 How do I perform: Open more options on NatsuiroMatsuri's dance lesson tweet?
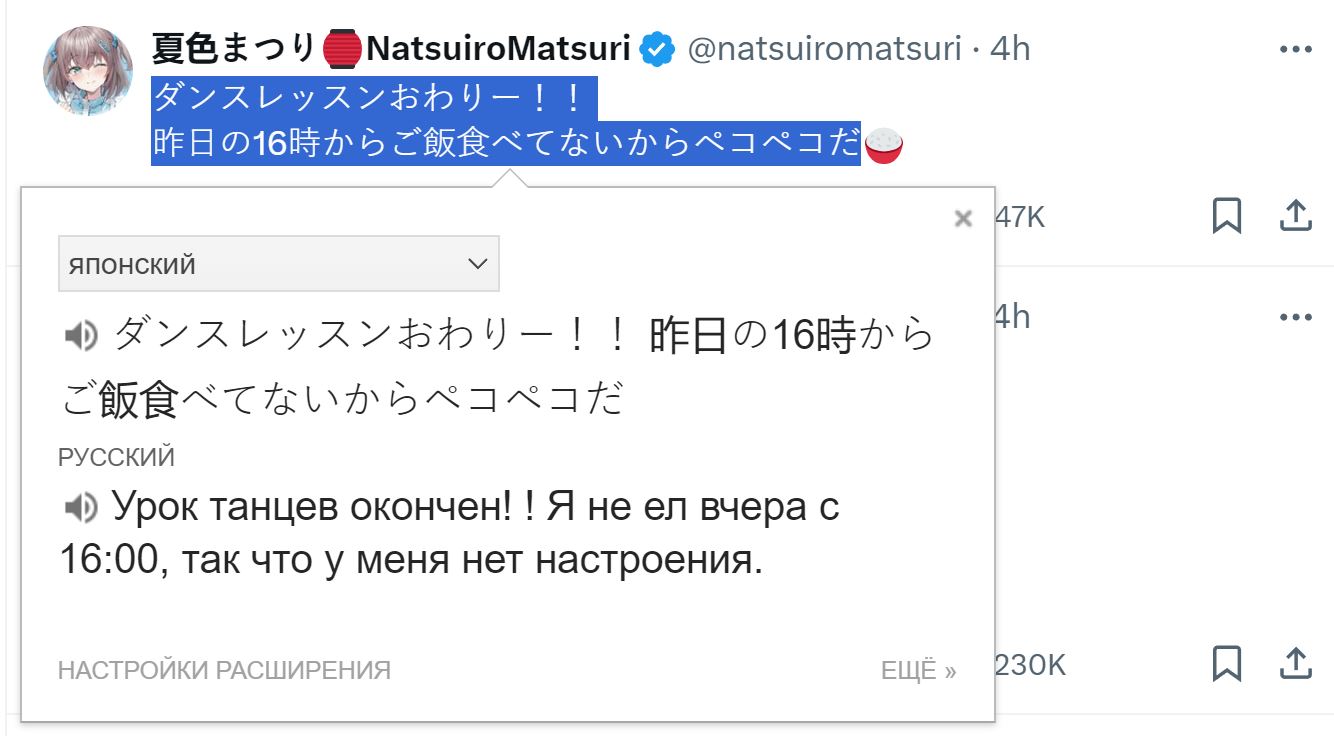point(1296,48)
